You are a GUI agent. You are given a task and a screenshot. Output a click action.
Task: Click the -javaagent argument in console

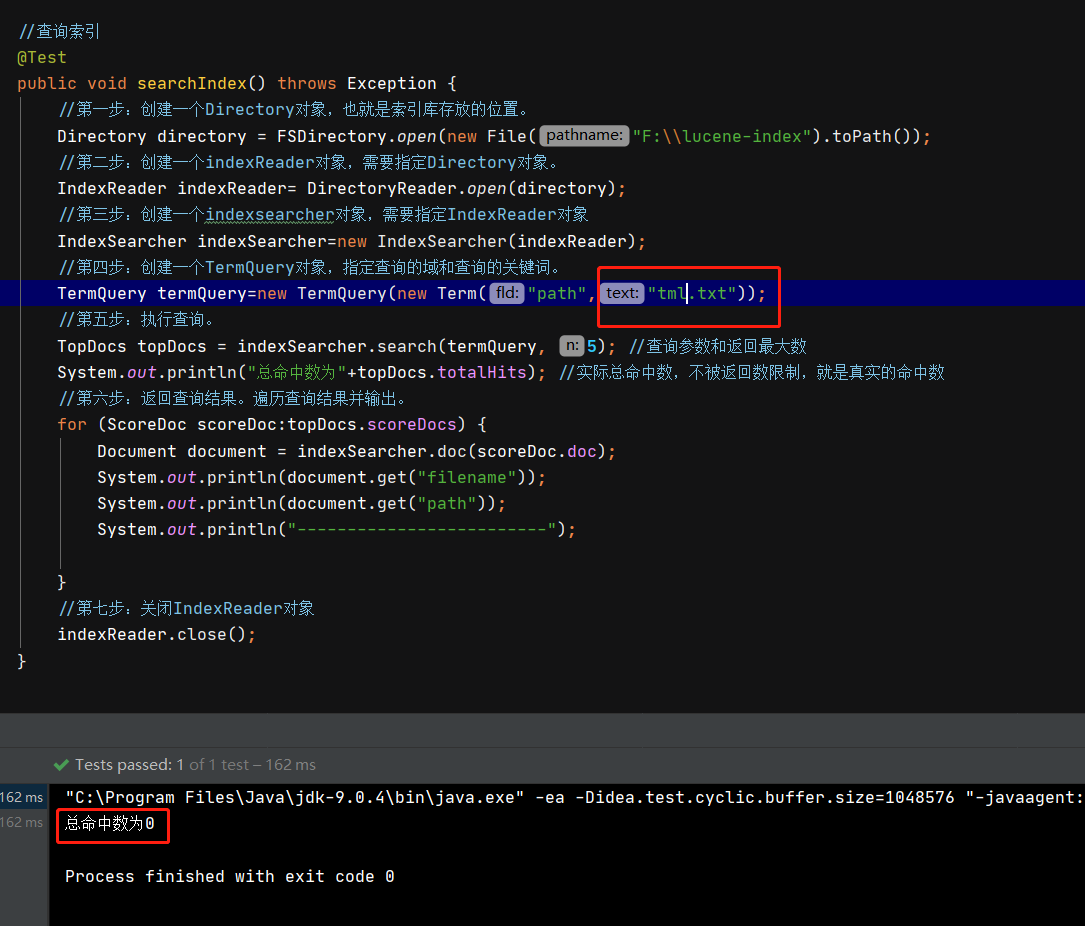pos(1025,797)
